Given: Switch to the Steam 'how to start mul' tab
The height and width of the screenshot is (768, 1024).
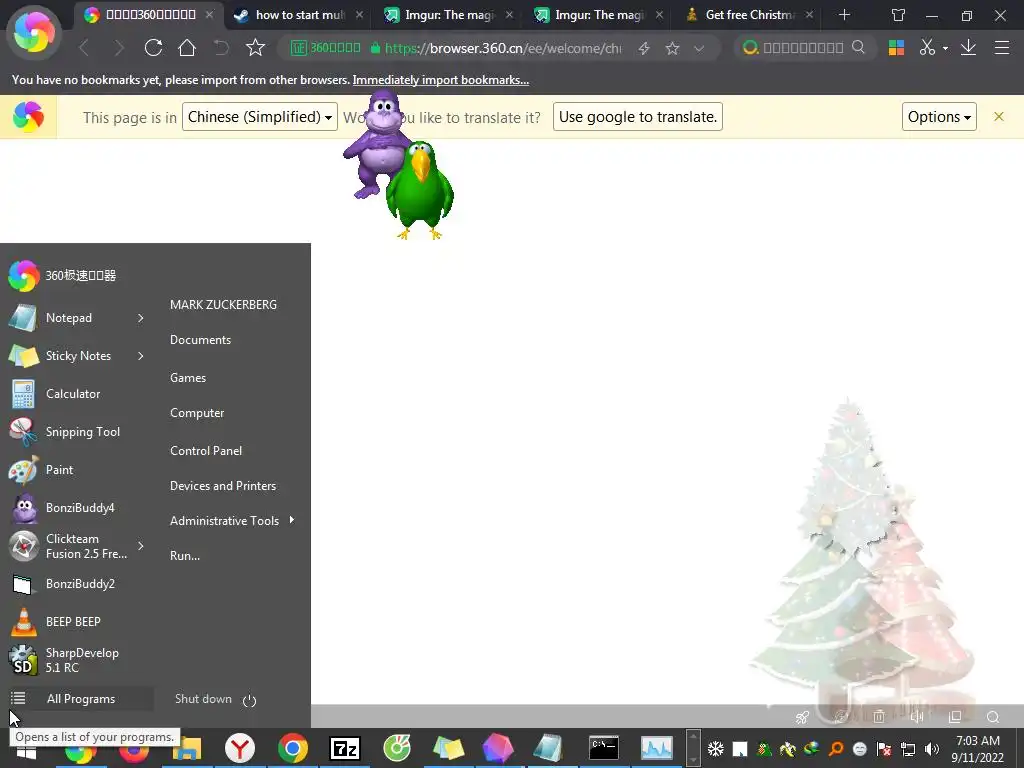Looking at the screenshot, I should (300, 15).
